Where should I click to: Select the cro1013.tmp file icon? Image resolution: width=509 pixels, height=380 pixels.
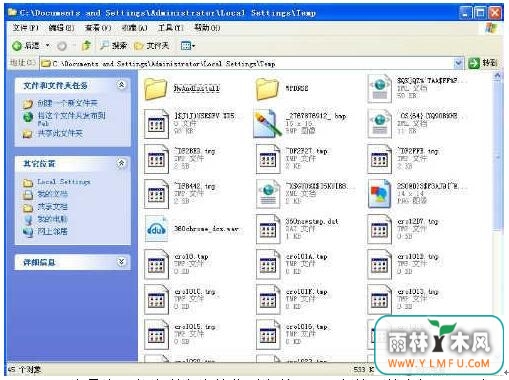pyautogui.click(x=379, y=300)
